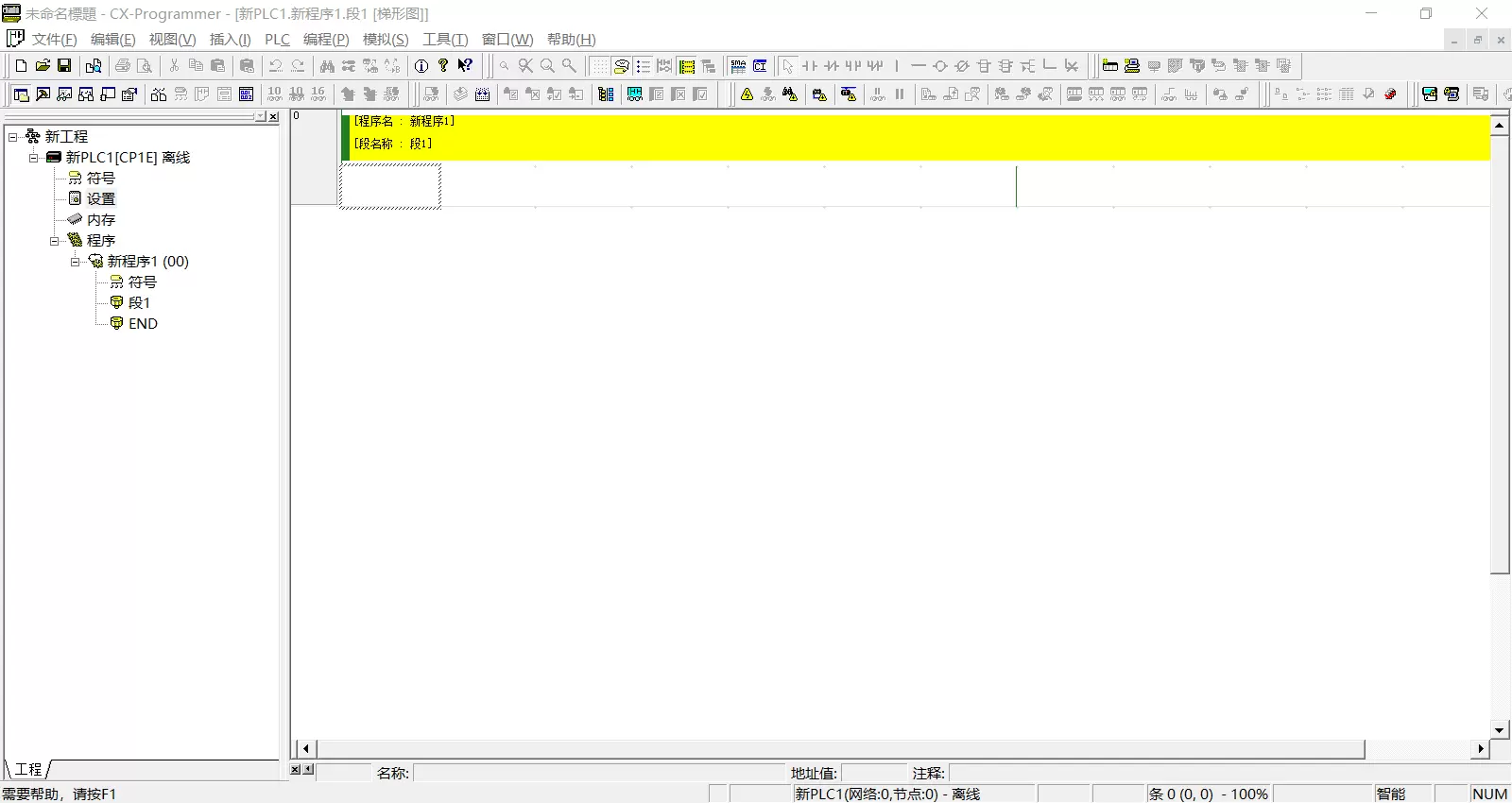
Task: Click the Save floppy disk icon
Action: click(x=64, y=65)
